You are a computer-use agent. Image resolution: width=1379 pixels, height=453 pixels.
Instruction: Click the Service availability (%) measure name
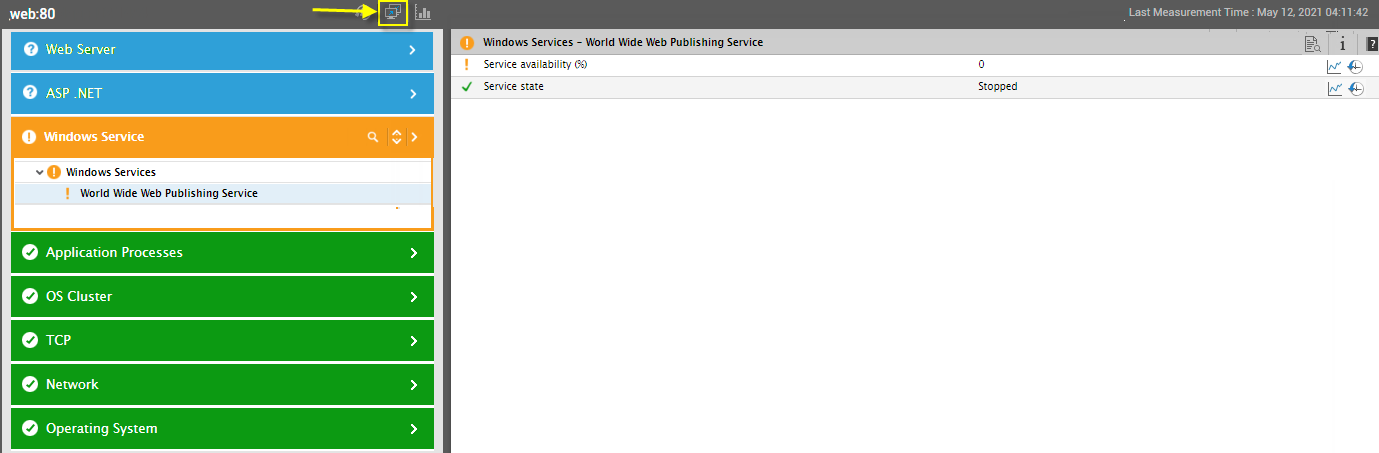(534, 65)
